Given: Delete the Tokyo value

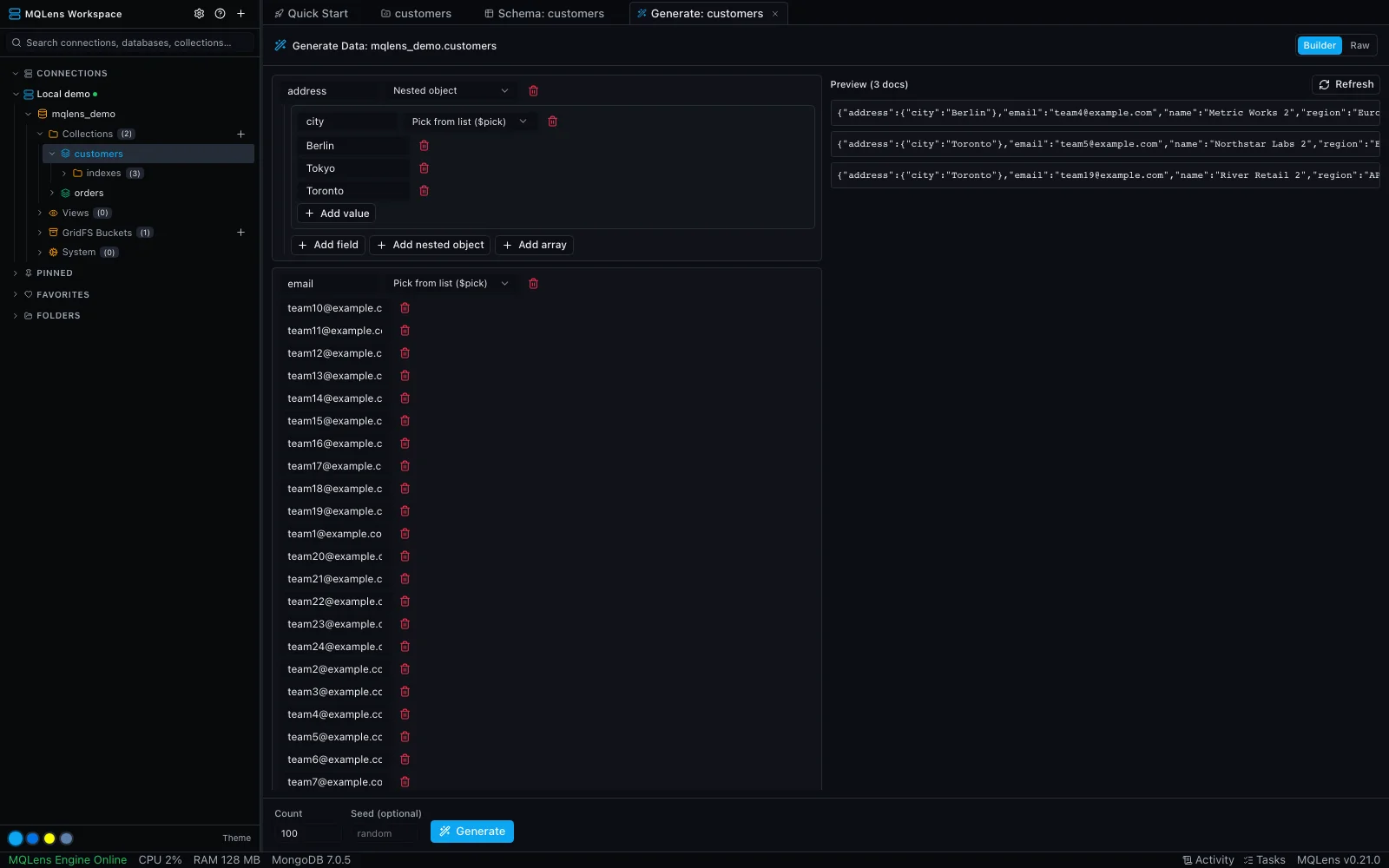Looking at the screenshot, I should click(x=425, y=168).
